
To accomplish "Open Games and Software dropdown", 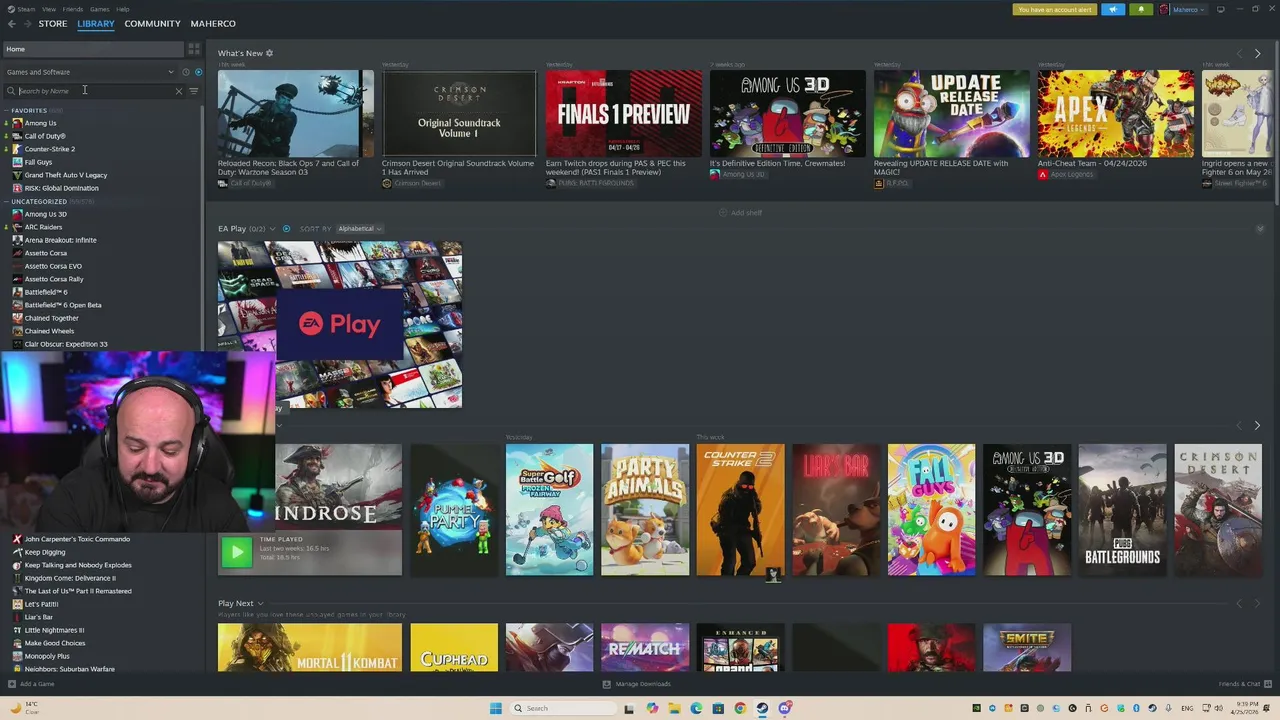I will tap(90, 72).
